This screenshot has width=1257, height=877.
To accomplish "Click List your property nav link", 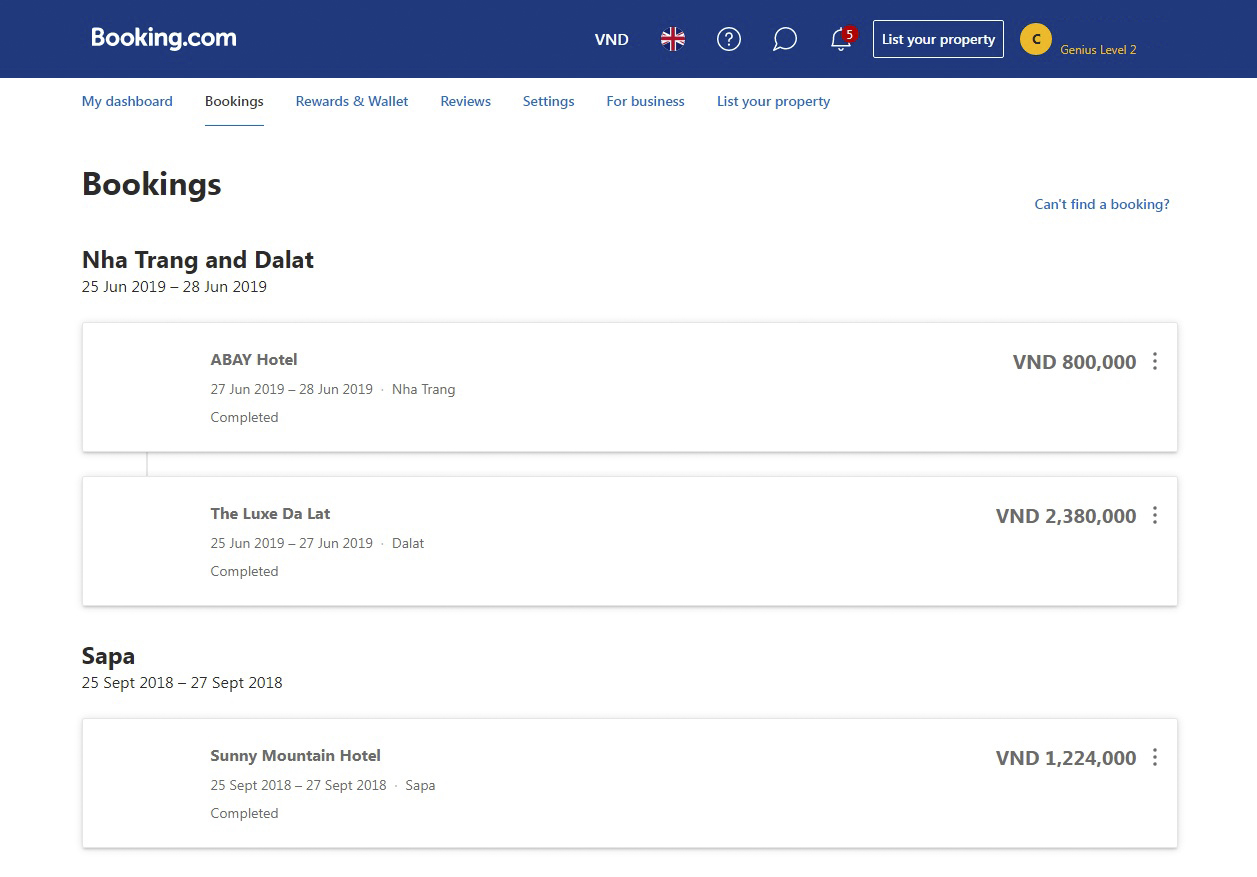I will point(773,101).
